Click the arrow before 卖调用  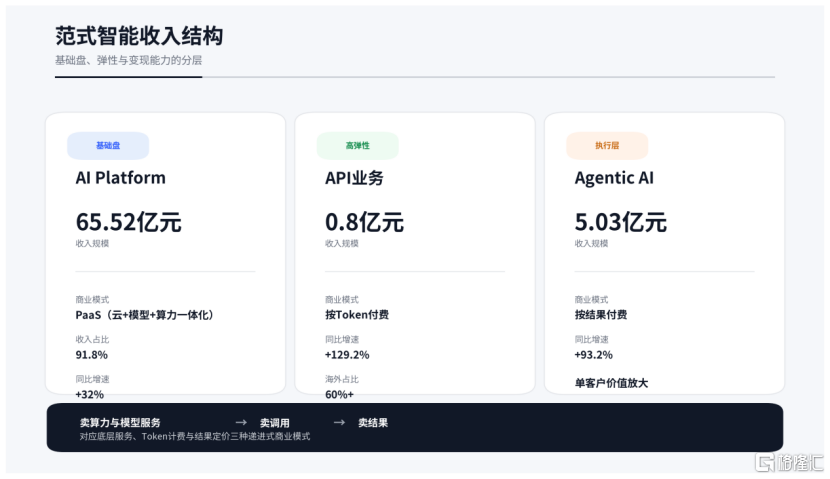pos(240,423)
